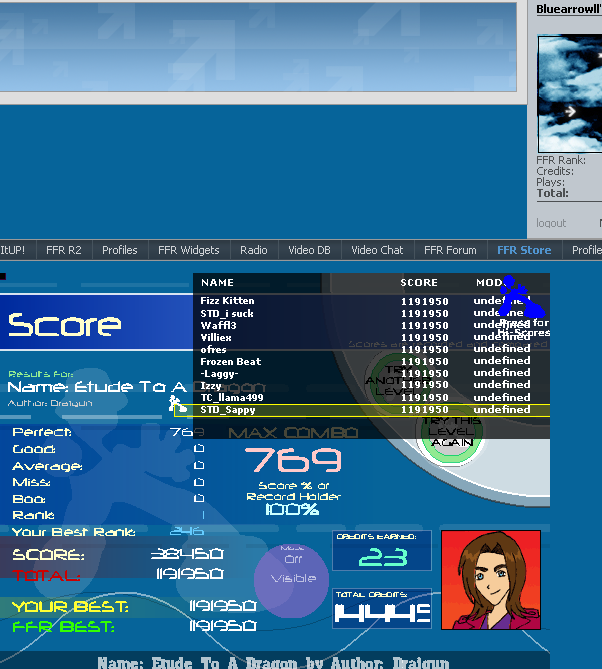Click the logout link
This screenshot has width=602, height=669.
point(551,223)
